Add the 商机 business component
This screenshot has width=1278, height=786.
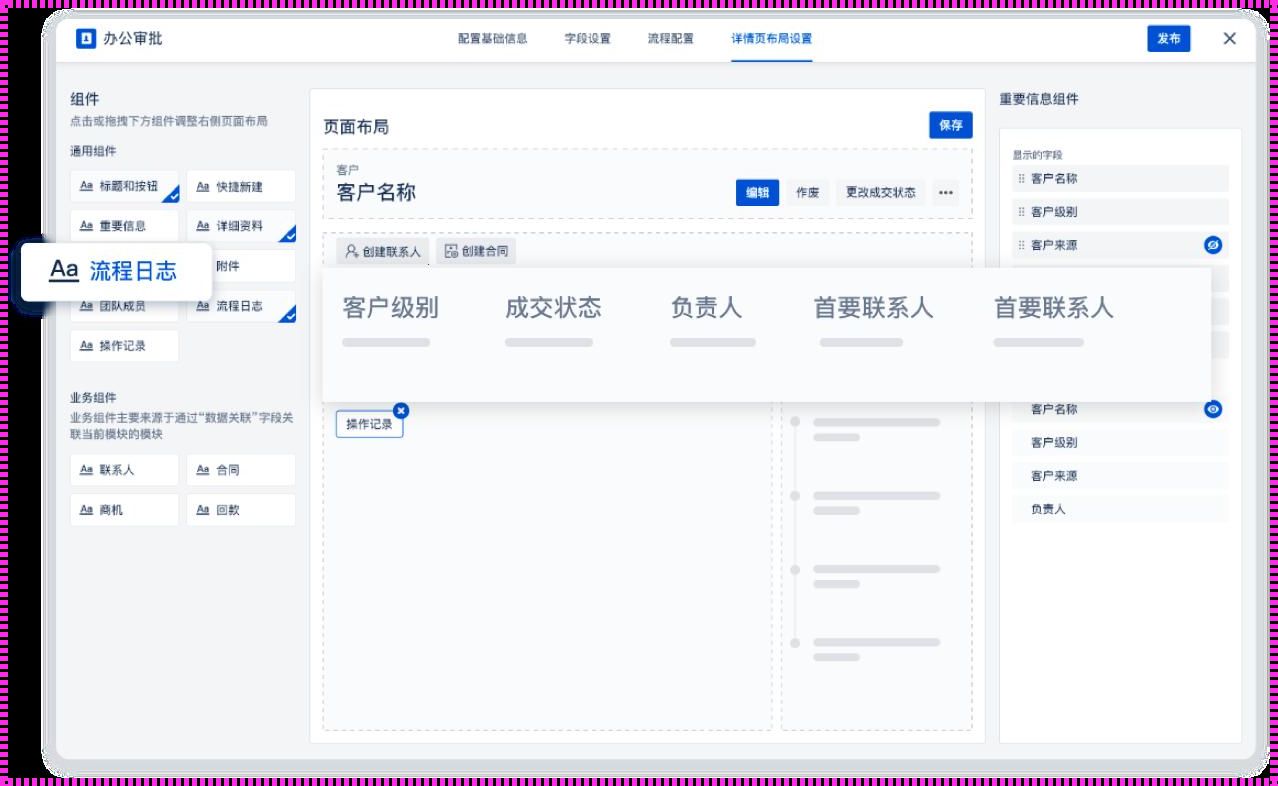pos(124,509)
